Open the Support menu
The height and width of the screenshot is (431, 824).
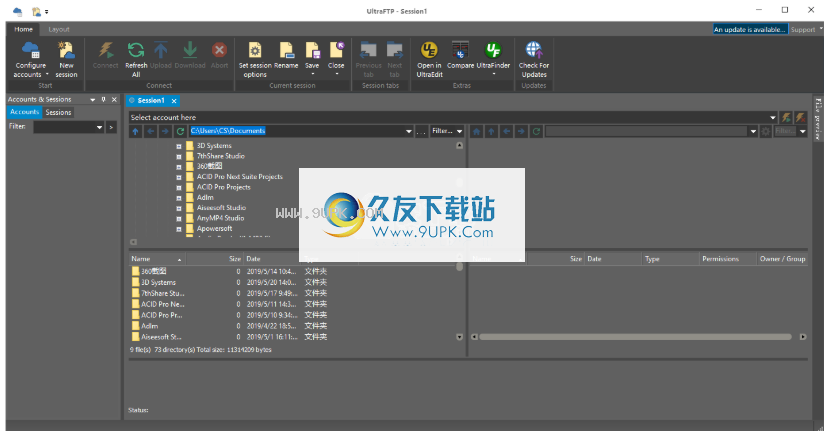pos(806,29)
